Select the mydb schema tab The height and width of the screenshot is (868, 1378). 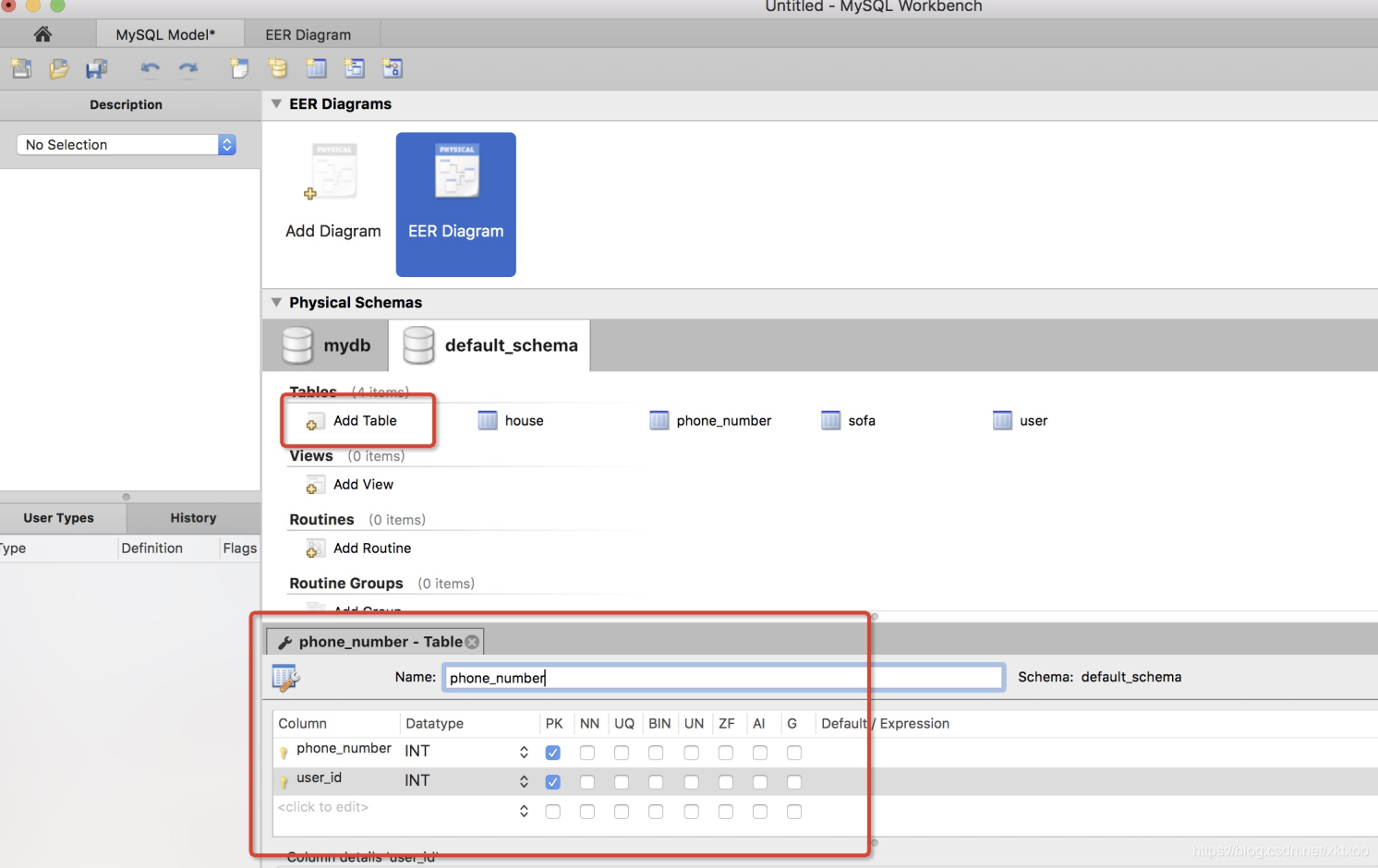click(326, 345)
